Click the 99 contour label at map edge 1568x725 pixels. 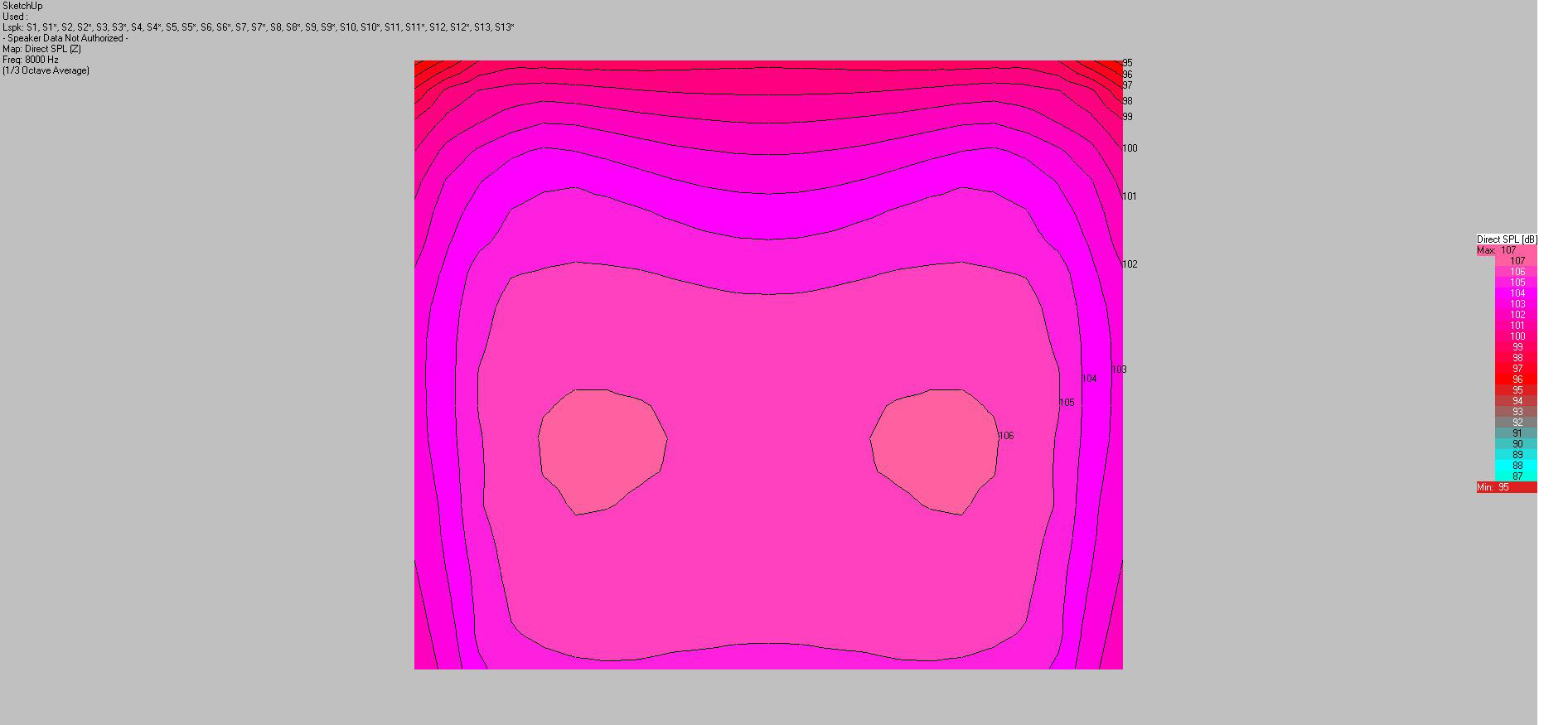click(1127, 117)
